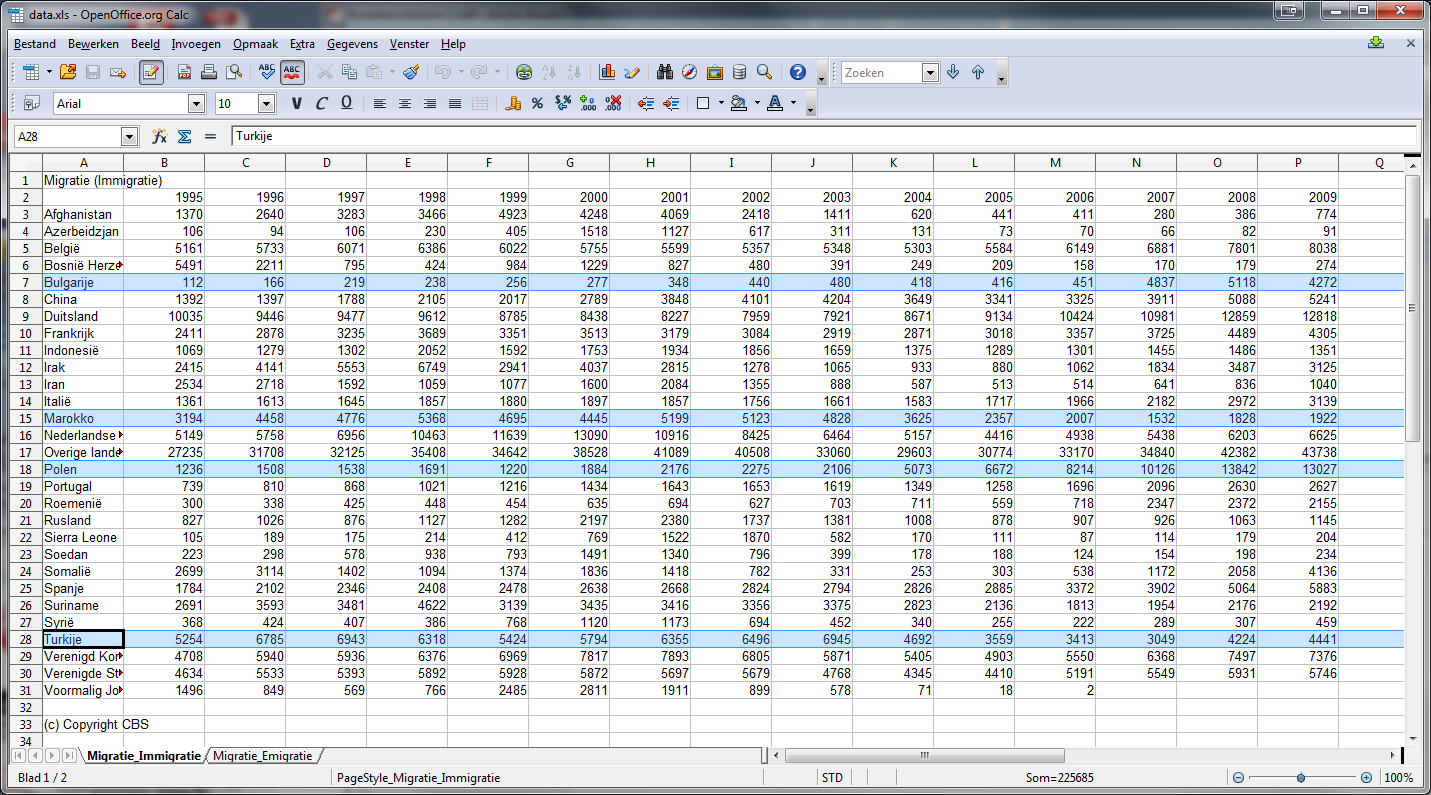Zoom in with the plus button

[x=1366, y=777]
